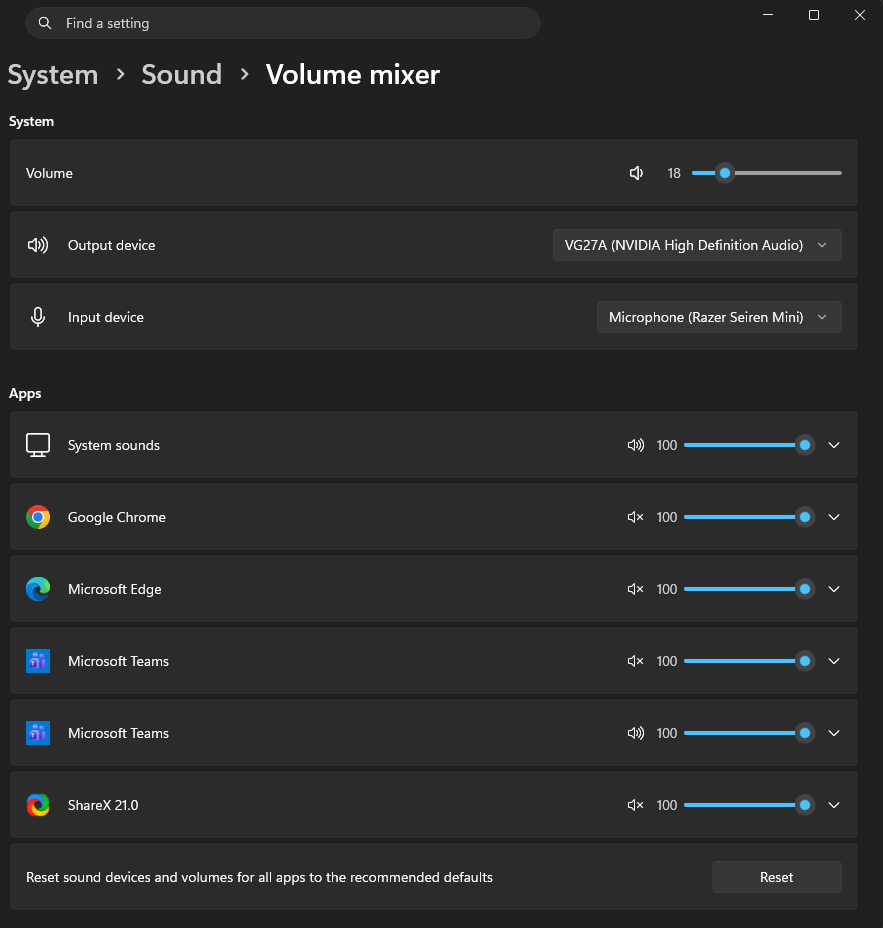
Task: Click the Google Chrome app icon
Action: (38, 517)
